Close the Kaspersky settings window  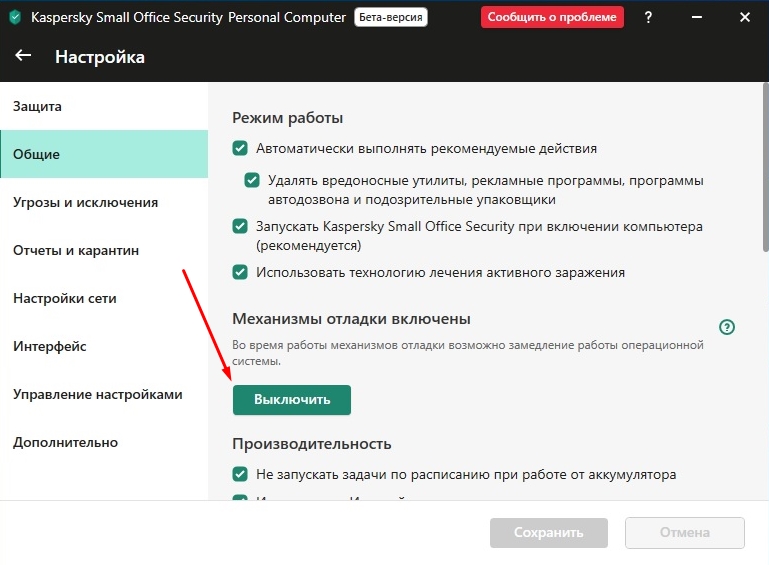744,17
